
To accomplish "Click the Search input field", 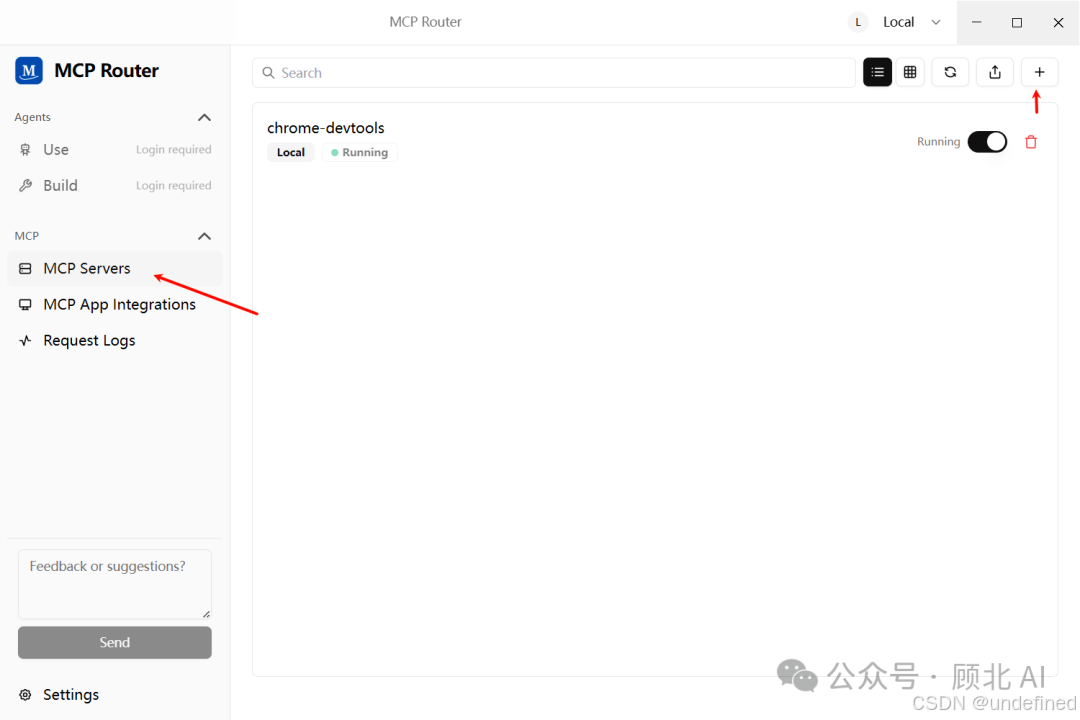I will [x=554, y=72].
